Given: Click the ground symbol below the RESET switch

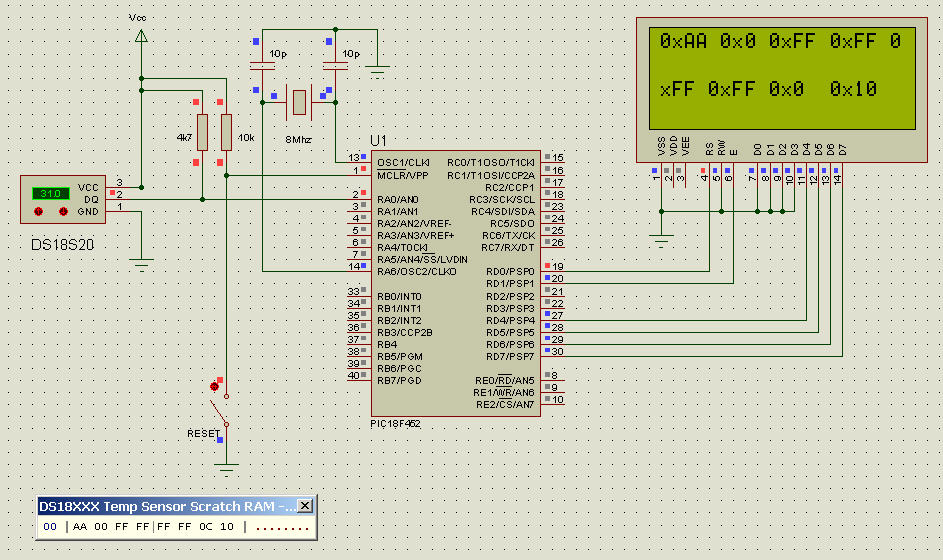Looking at the screenshot, I should coord(226,469).
